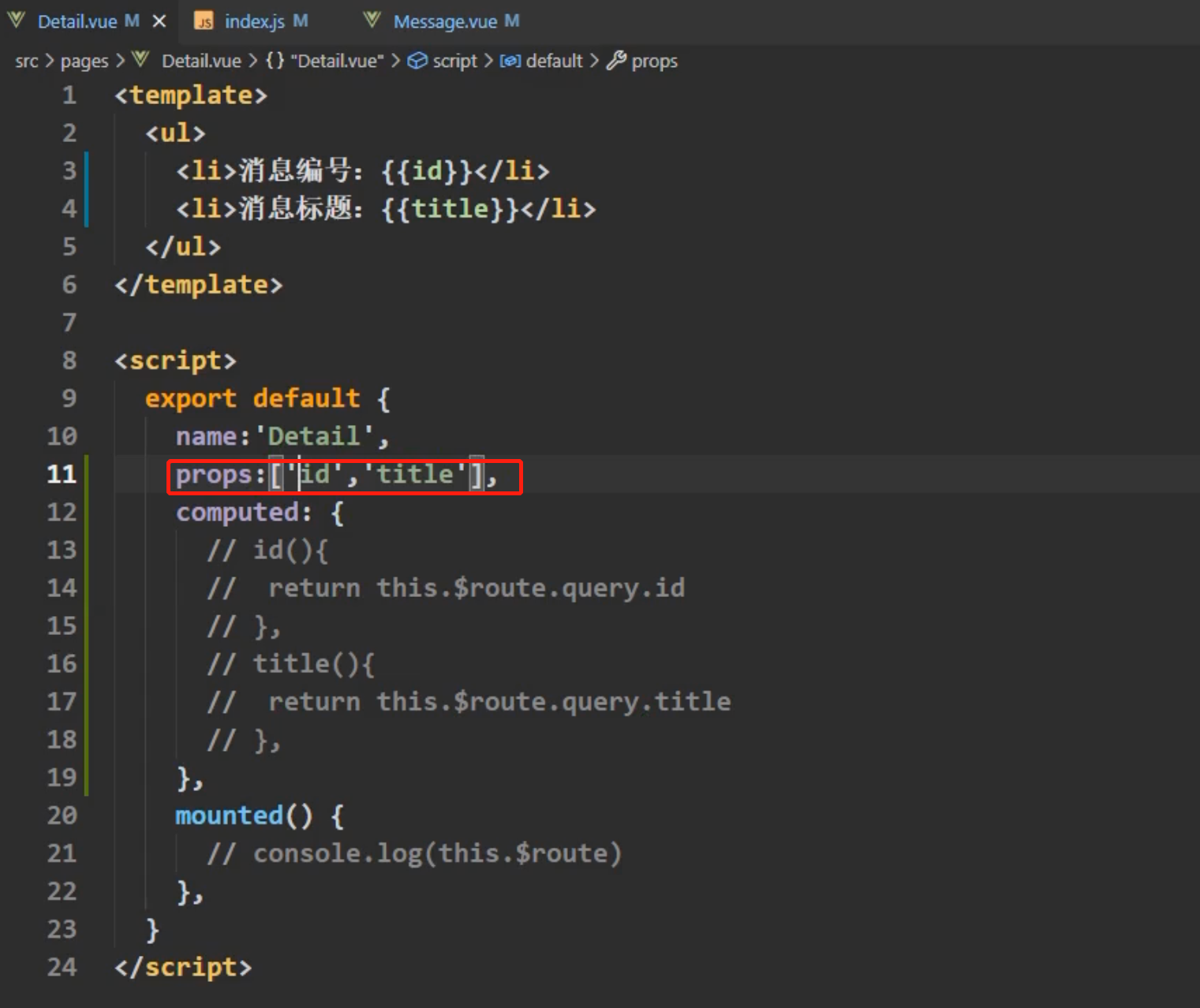Click the mounted() method name
The image size is (1200, 1008).
(x=229, y=815)
